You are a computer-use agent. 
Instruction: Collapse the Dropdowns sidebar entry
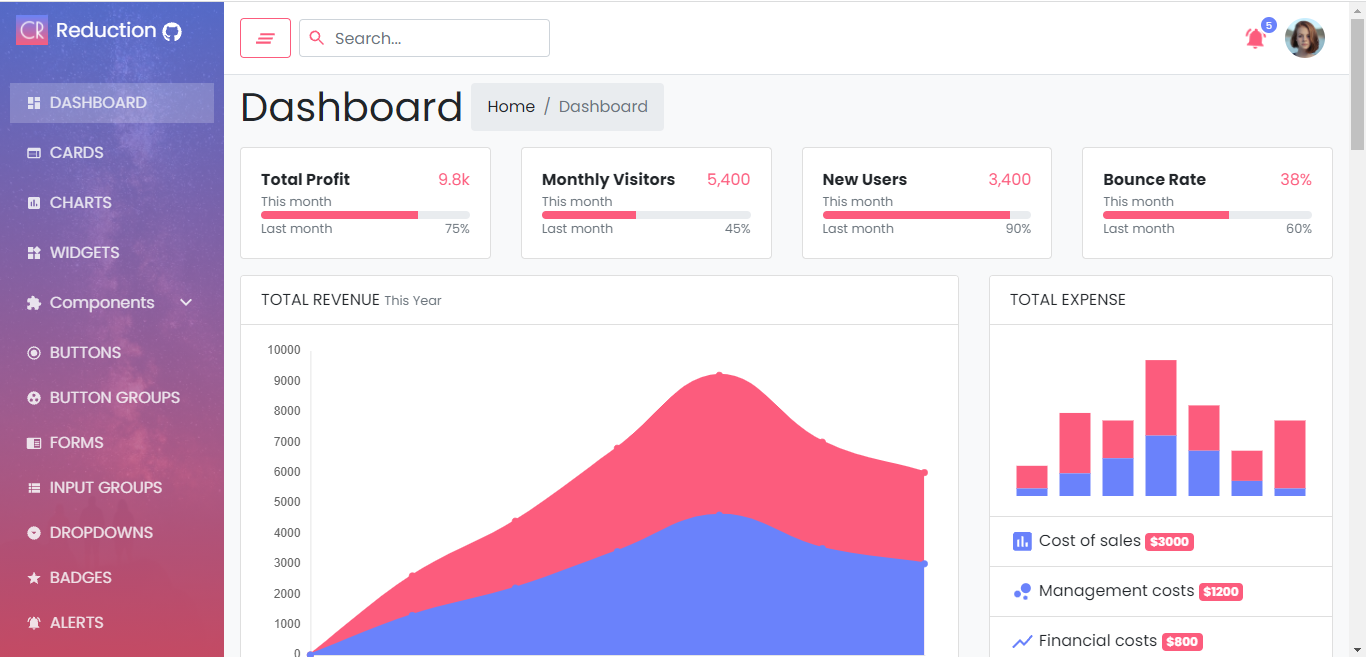(x=101, y=532)
